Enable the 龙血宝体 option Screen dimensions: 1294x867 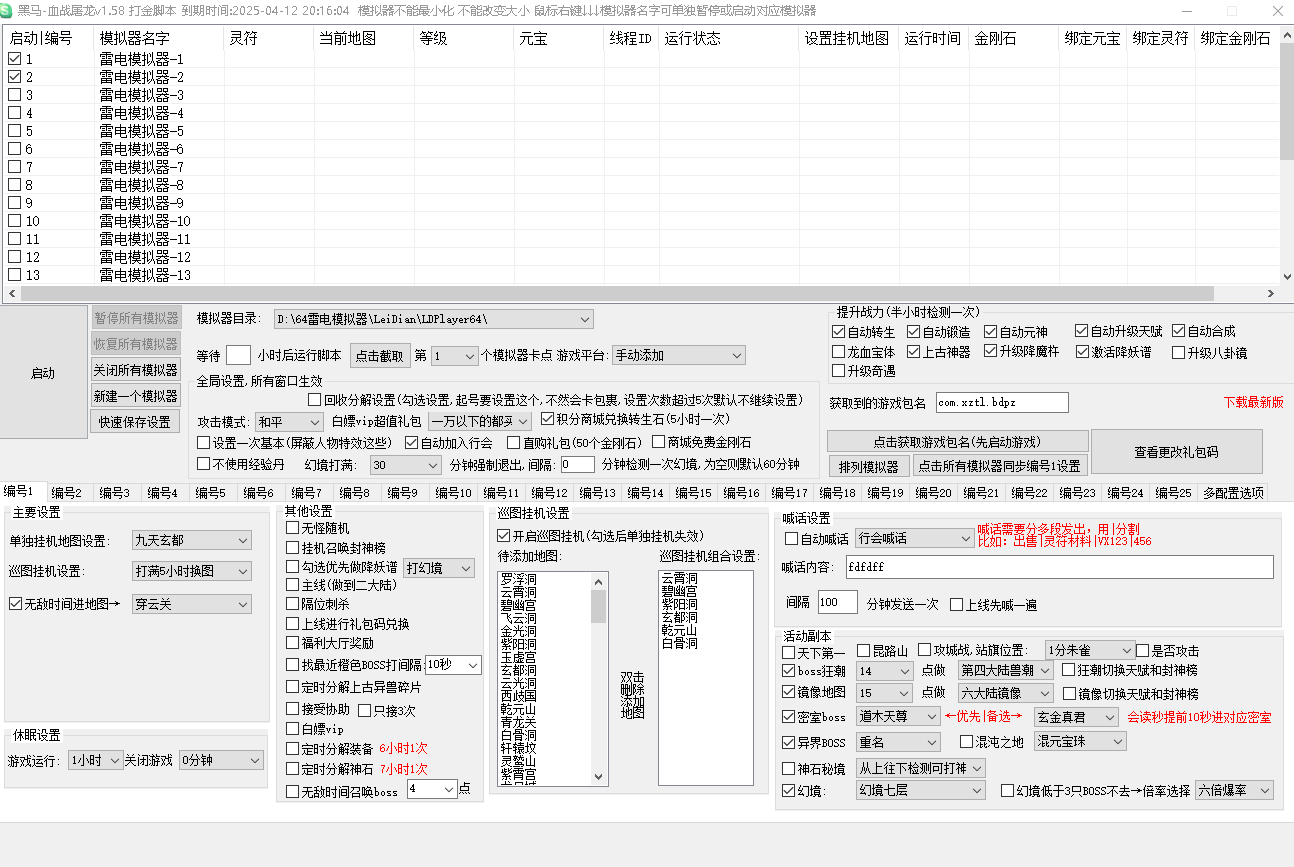point(838,352)
